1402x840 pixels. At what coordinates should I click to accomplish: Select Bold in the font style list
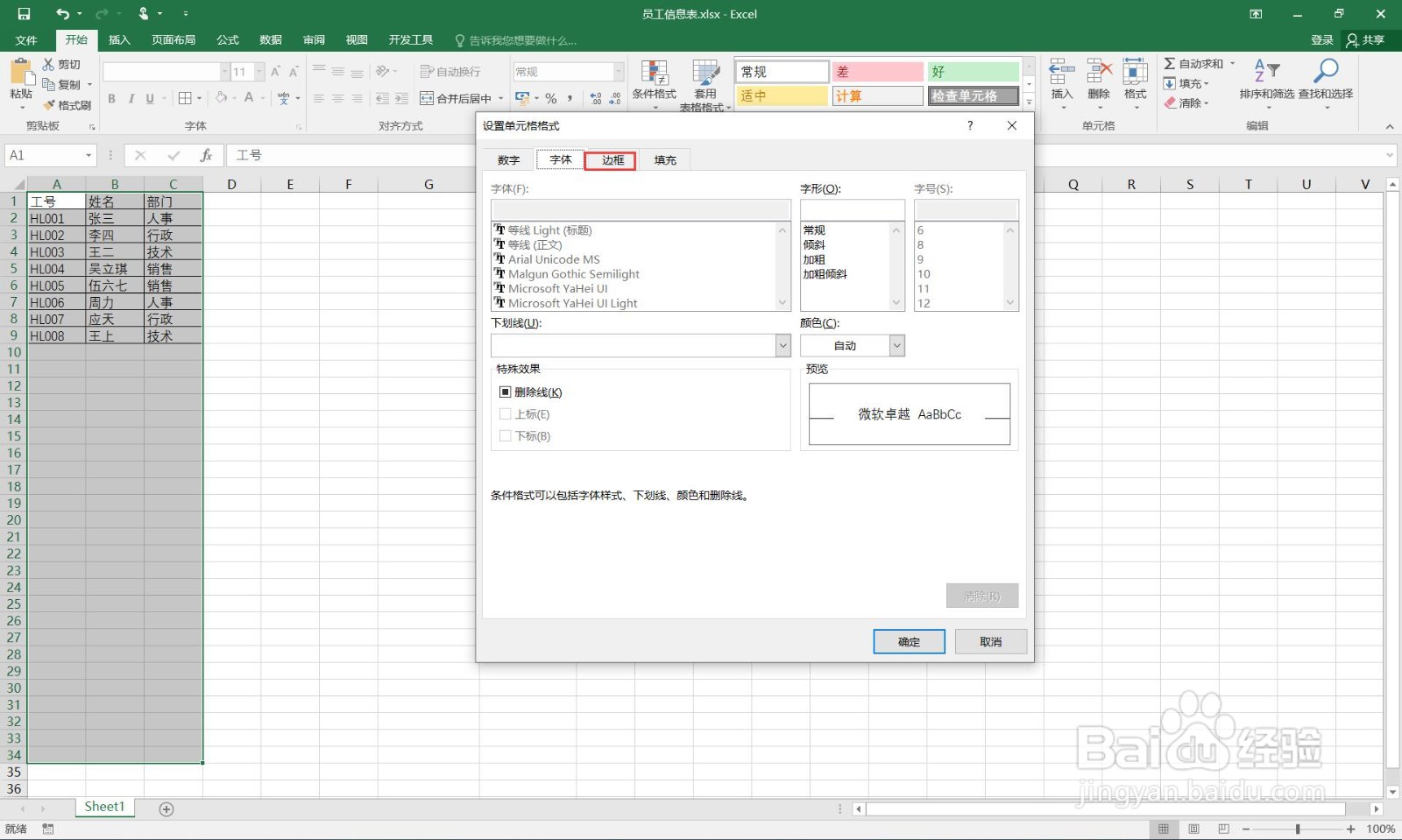[814, 259]
